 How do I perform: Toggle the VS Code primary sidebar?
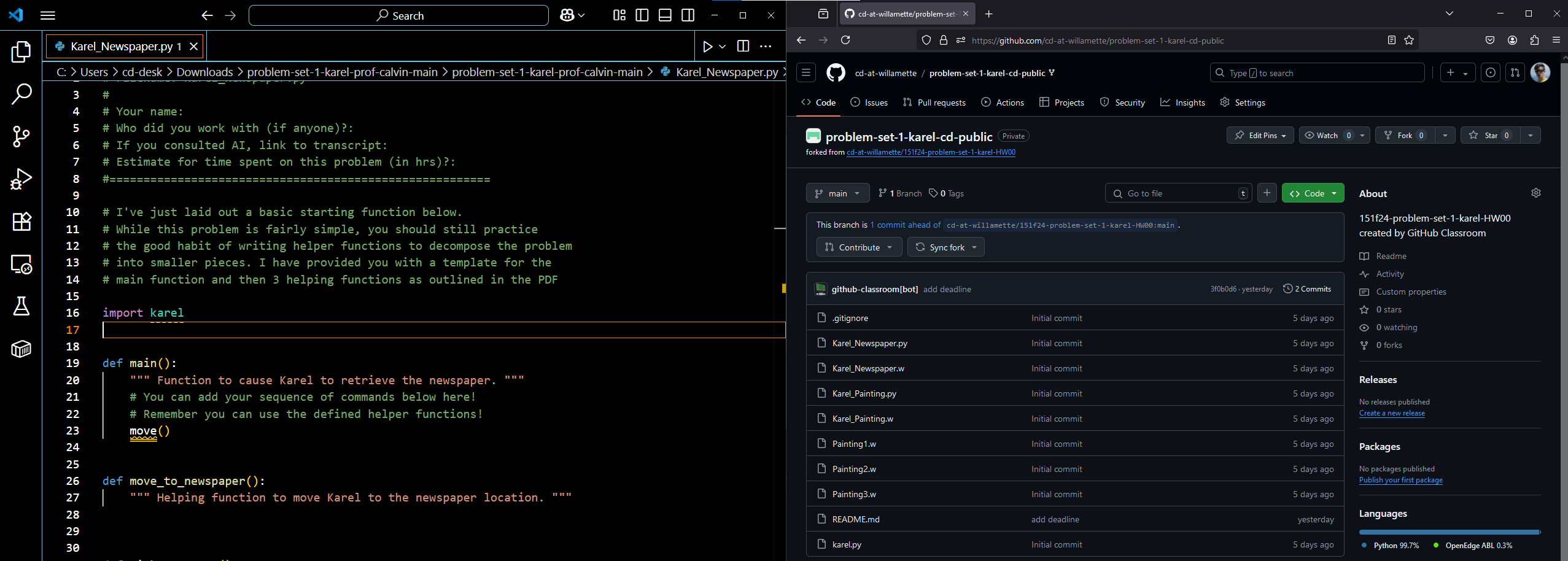[x=642, y=15]
